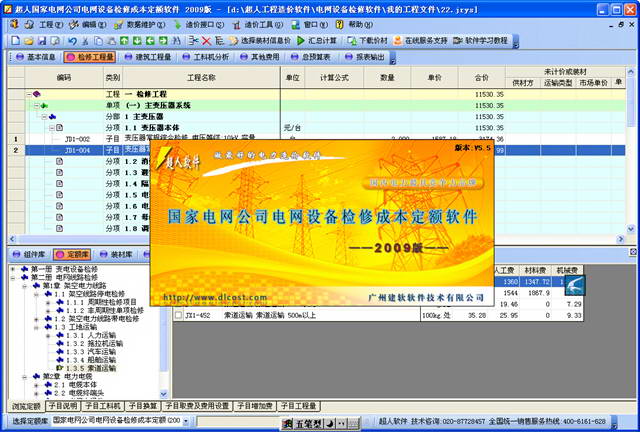Image resolution: width=640 pixels, height=432 pixels.
Task: Switch to 子目换算 bottom tab
Action: [x=143, y=406]
